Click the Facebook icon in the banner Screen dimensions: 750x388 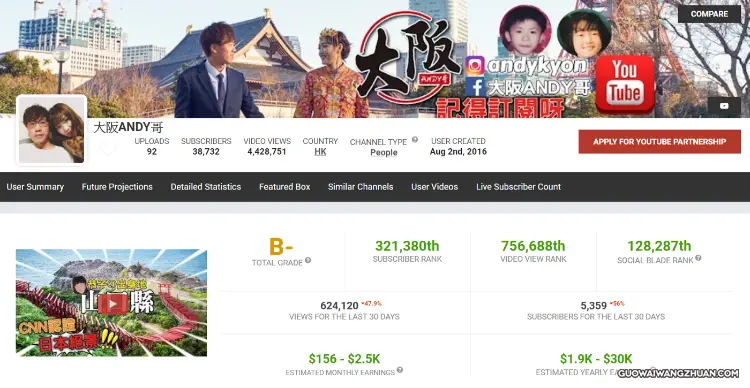[475, 88]
